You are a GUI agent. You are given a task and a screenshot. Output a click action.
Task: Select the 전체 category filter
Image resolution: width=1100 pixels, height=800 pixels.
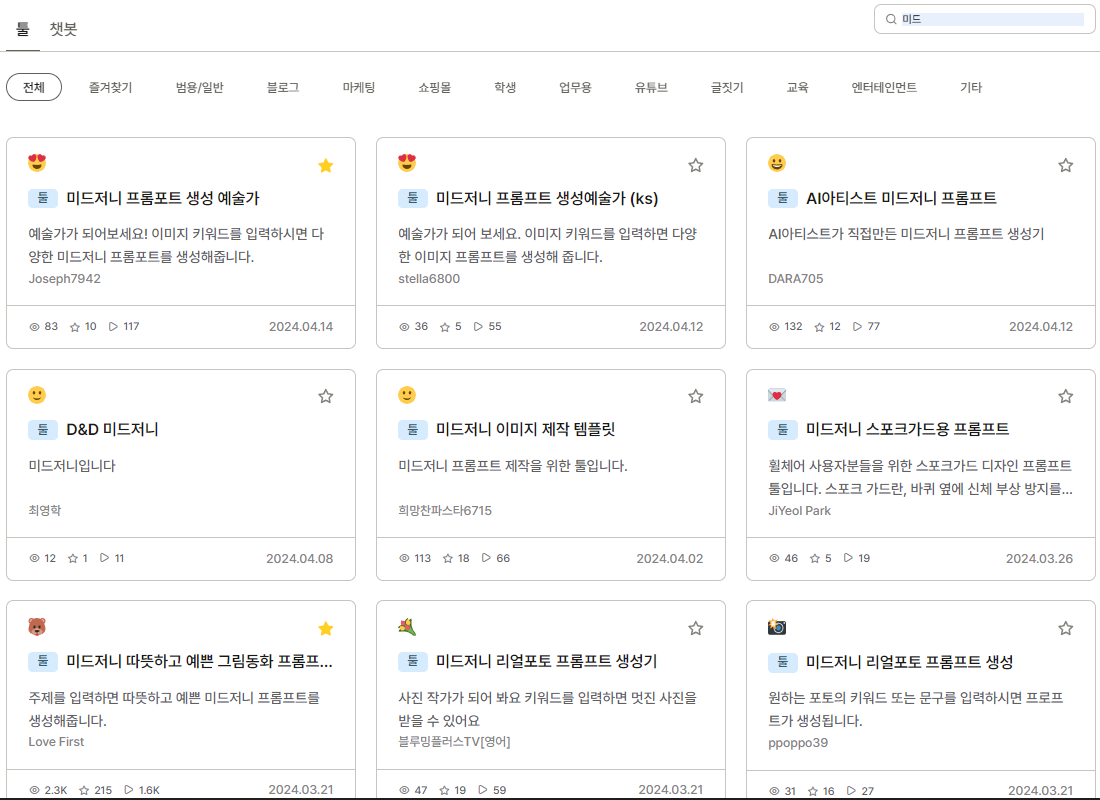[x=34, y=87]
